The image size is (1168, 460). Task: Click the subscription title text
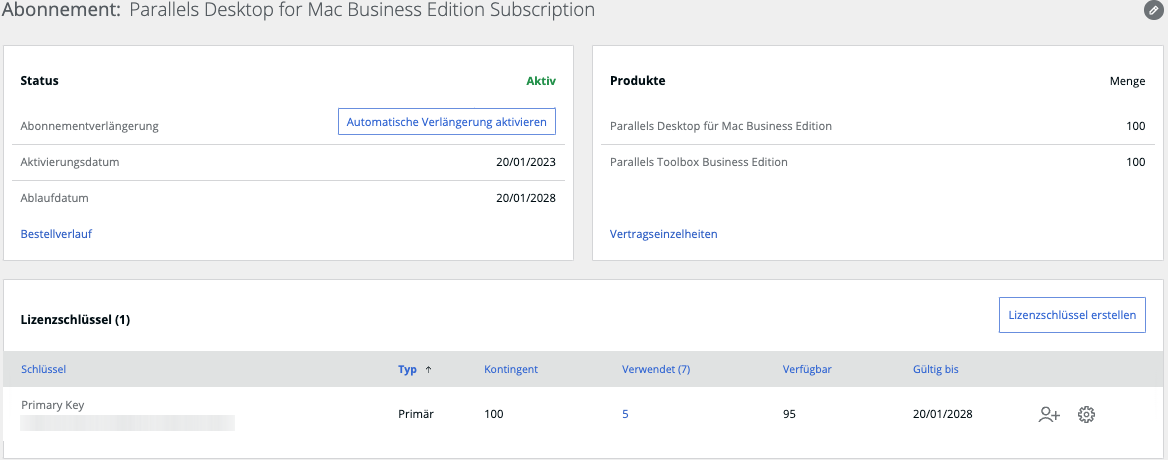[362, 10]
